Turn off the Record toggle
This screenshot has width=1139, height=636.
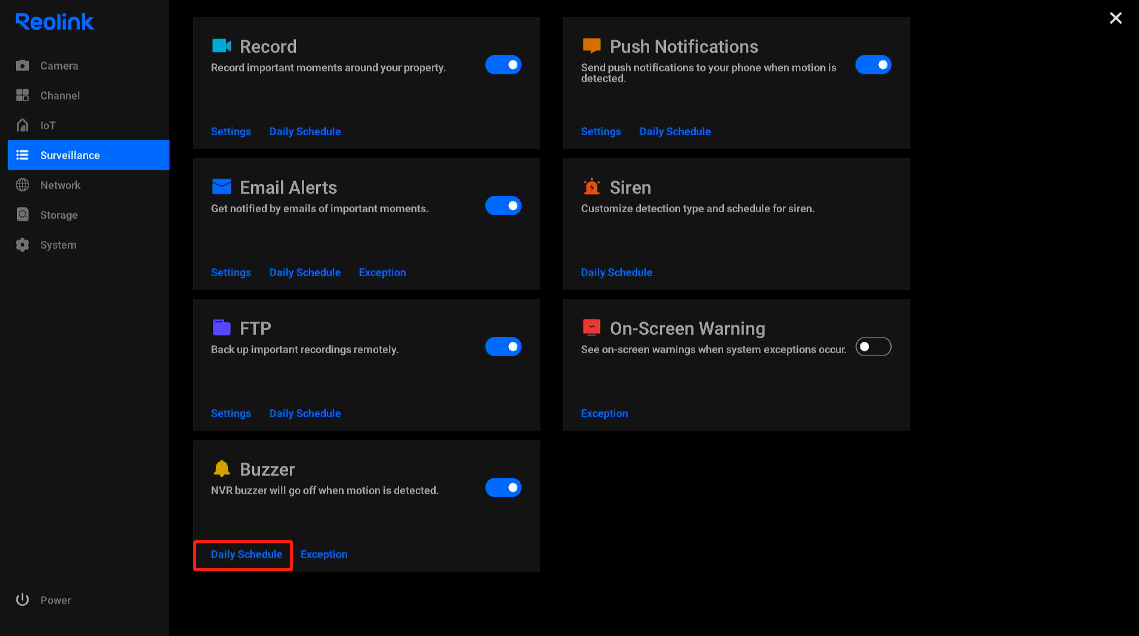[x=503, y=65]
